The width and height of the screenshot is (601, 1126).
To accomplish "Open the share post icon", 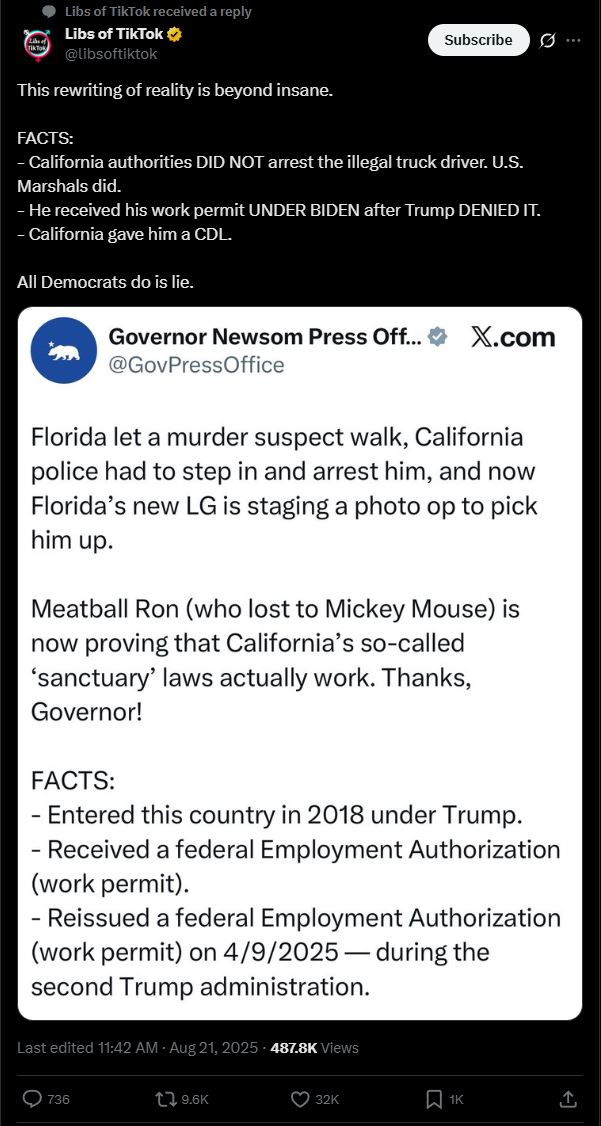I will [x=567, y=1099].
